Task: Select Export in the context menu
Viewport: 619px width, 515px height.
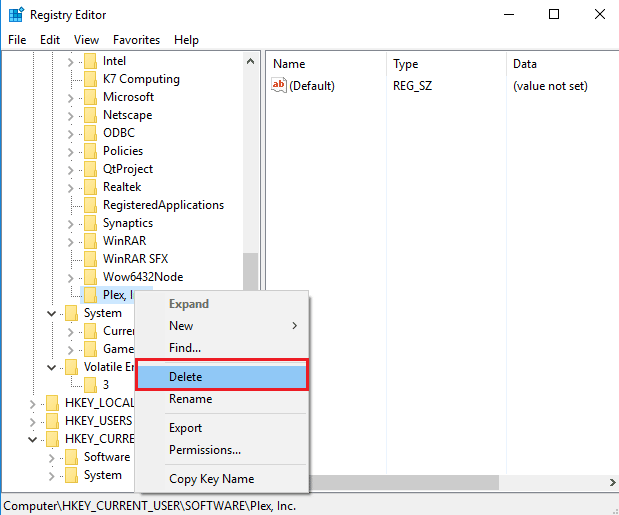Action: pyautogui.click(x=222, y=428)
